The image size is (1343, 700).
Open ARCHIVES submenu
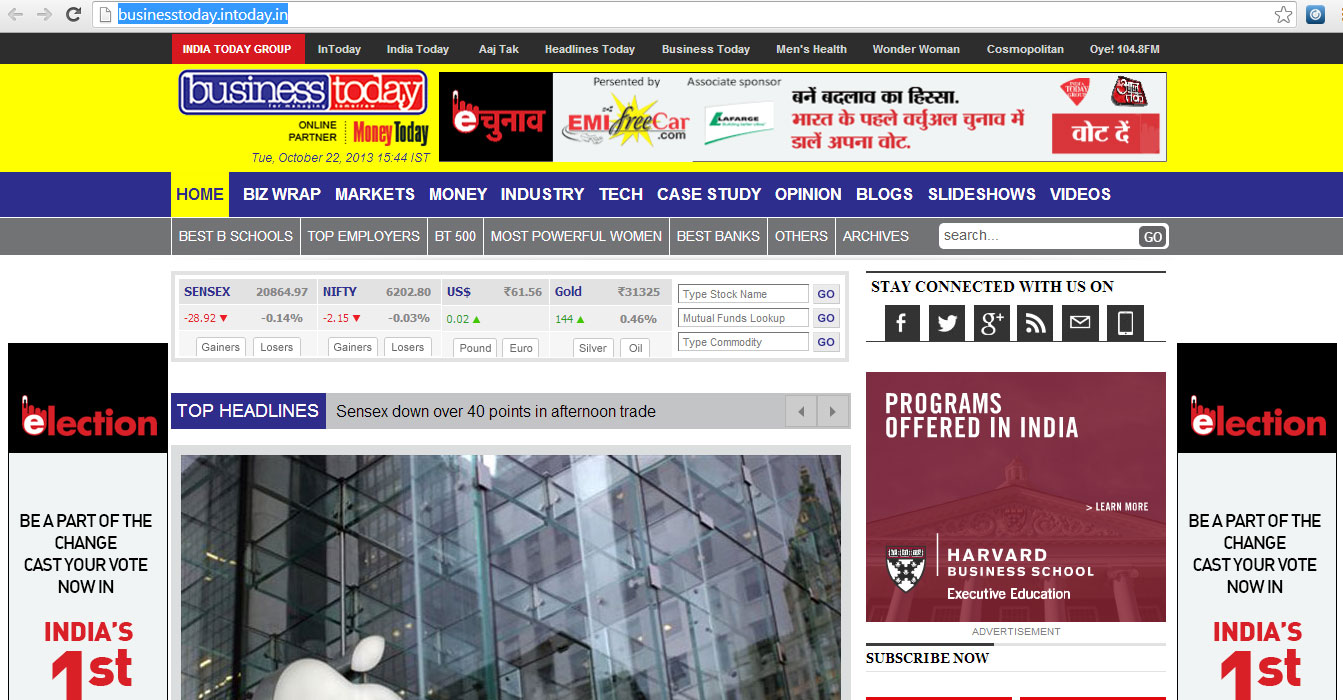pyautogui.click(x=876, y=236)
